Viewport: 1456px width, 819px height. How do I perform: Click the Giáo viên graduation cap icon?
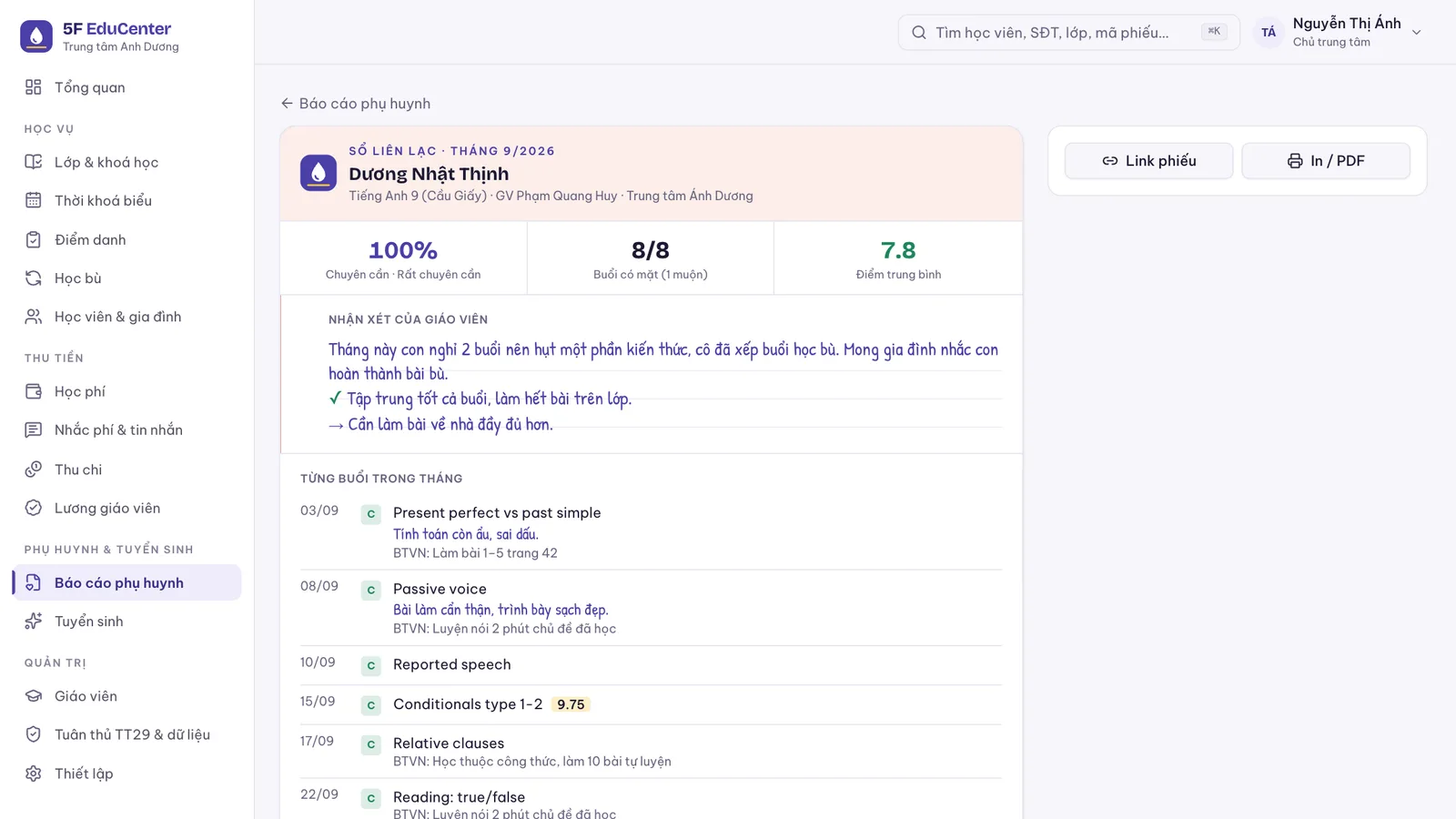coord(34,696)
